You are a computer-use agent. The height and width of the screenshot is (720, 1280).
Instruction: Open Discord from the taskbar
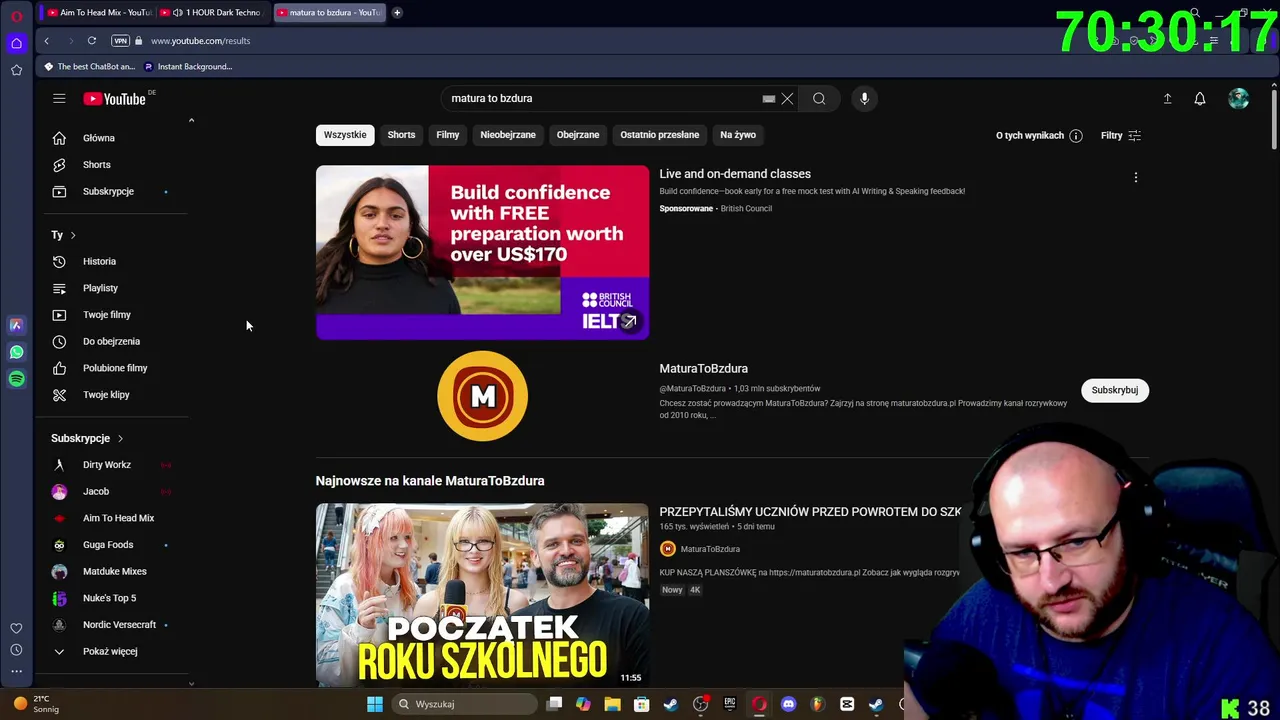788,704
